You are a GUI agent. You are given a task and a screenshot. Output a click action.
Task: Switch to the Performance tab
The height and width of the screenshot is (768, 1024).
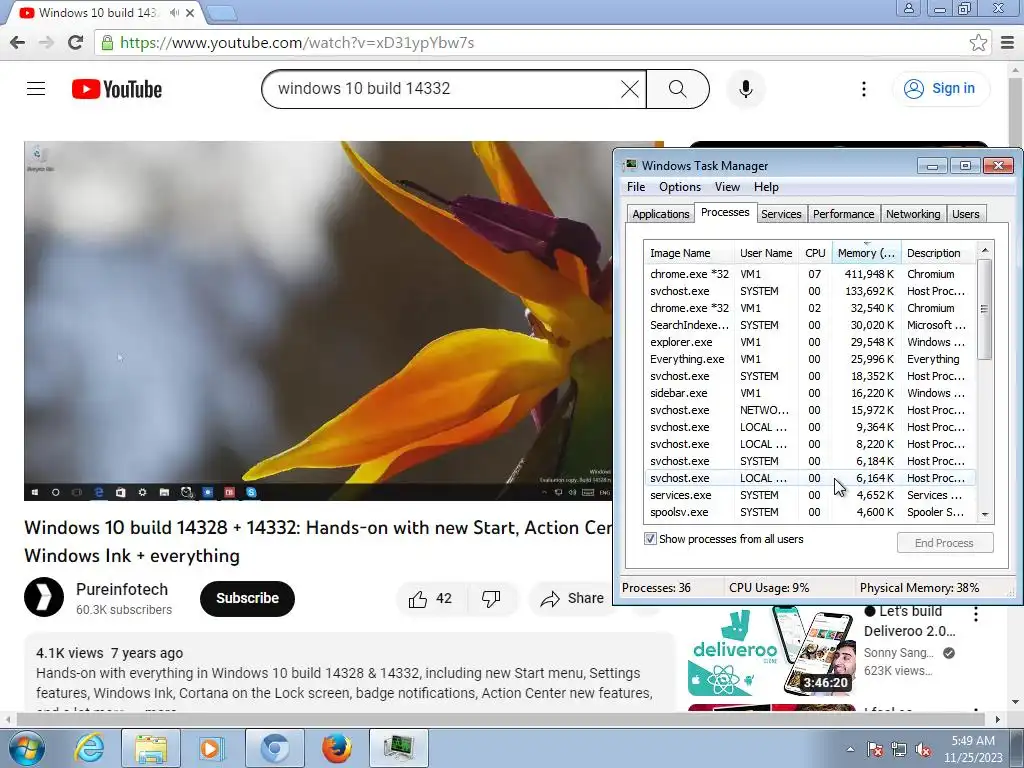843,214
